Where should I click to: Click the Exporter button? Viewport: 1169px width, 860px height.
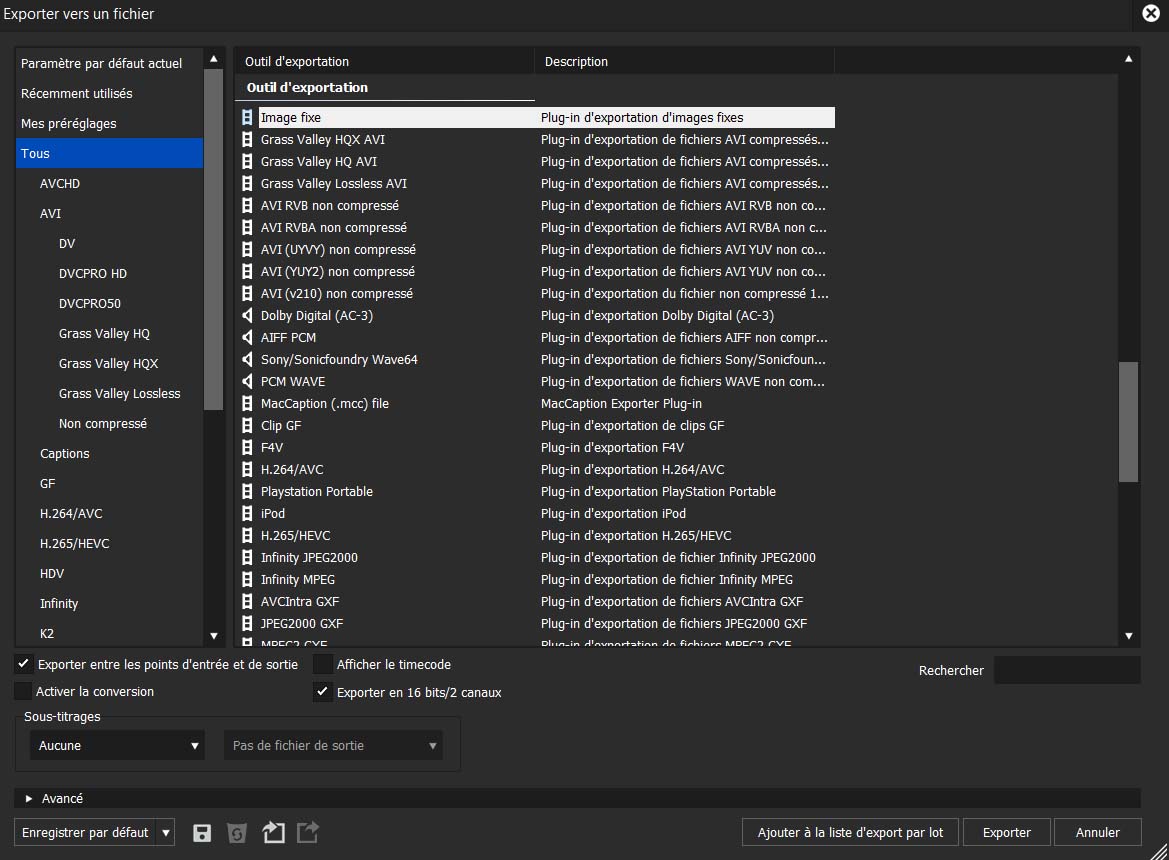point(1006,832)
